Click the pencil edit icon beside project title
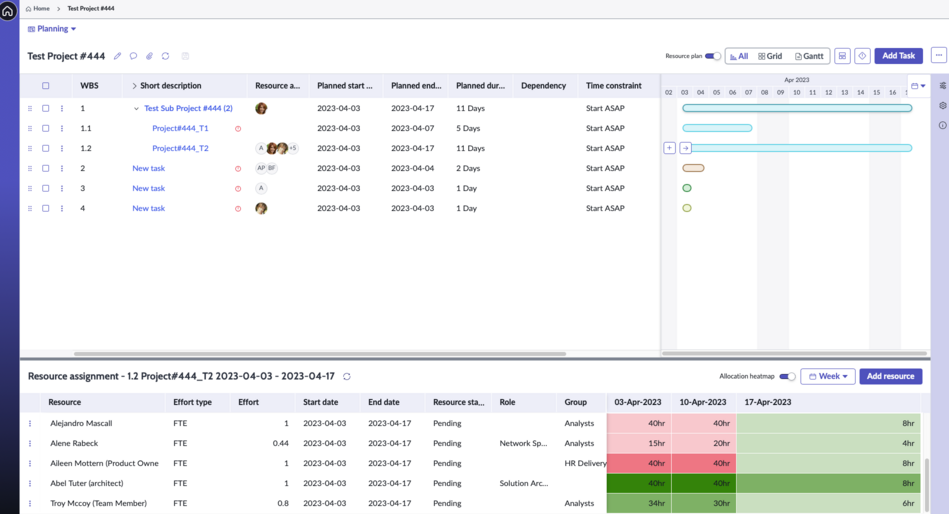 click(x=117, y=56)
